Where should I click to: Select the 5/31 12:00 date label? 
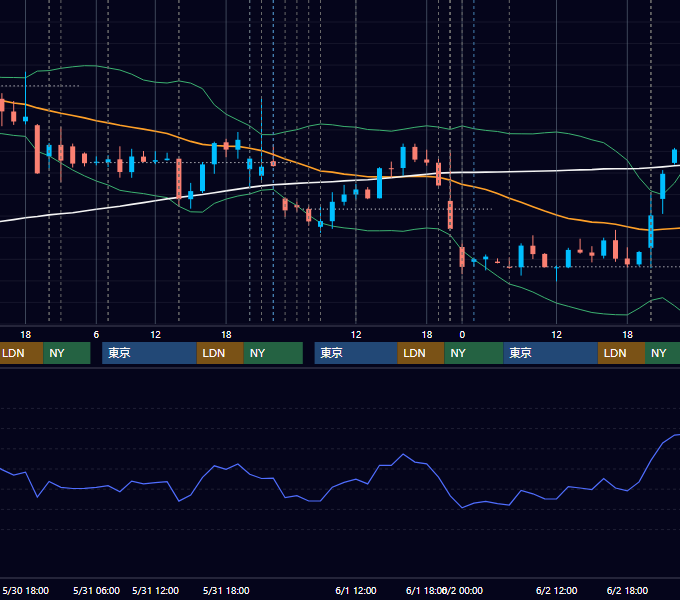(x=155, y=590)
